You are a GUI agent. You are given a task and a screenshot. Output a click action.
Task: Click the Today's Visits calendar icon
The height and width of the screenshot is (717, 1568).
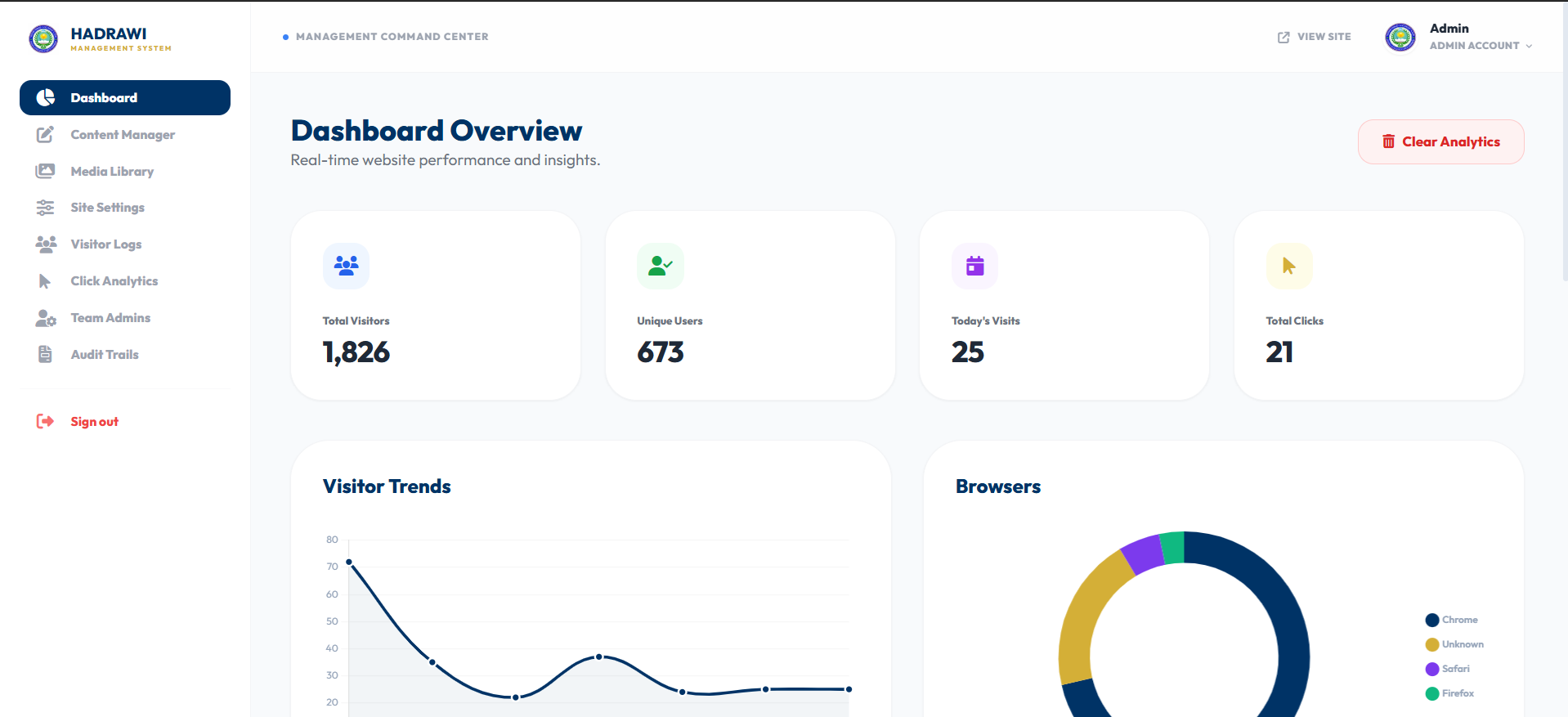point(974,266)
